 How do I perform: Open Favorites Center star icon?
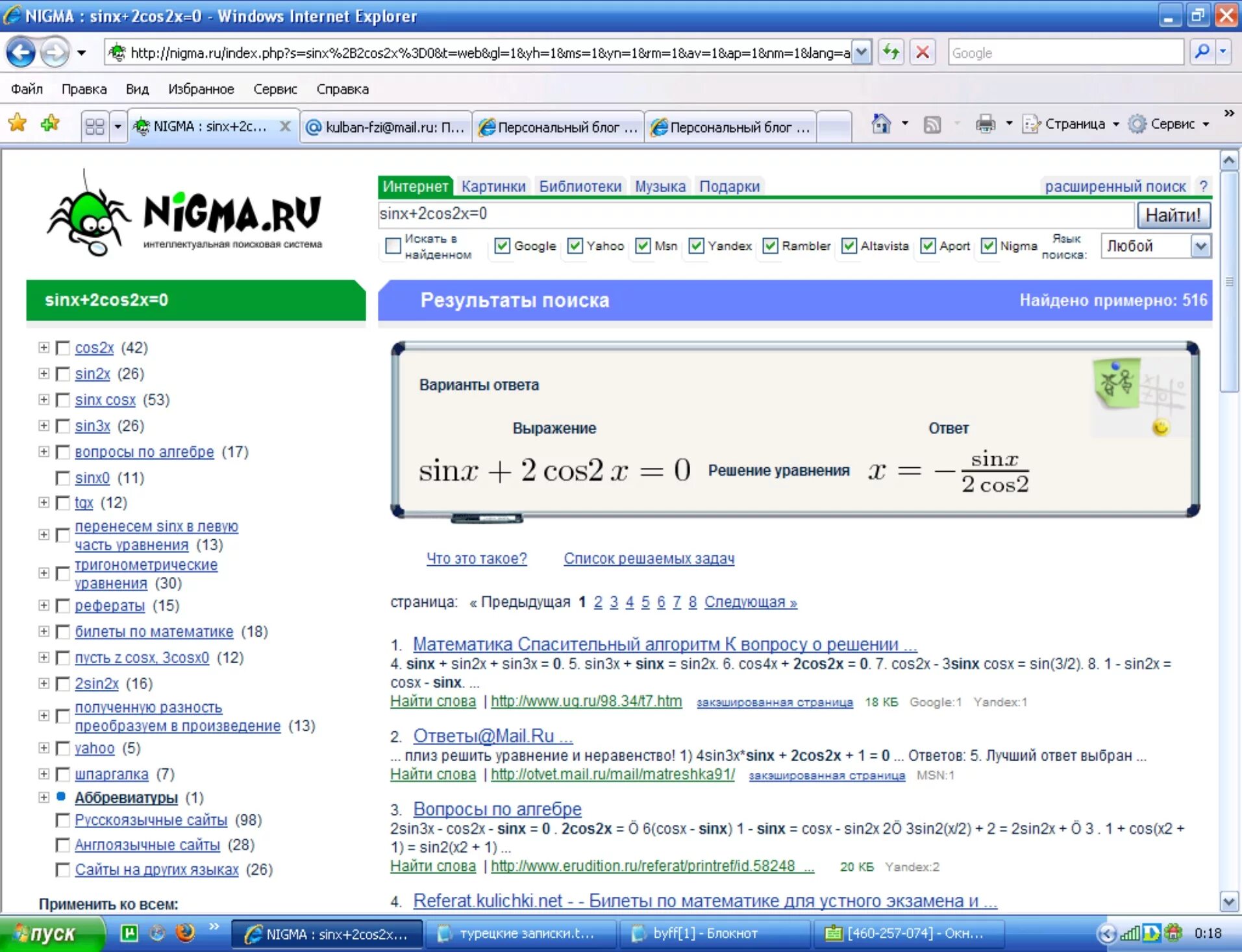click(18, 123)
